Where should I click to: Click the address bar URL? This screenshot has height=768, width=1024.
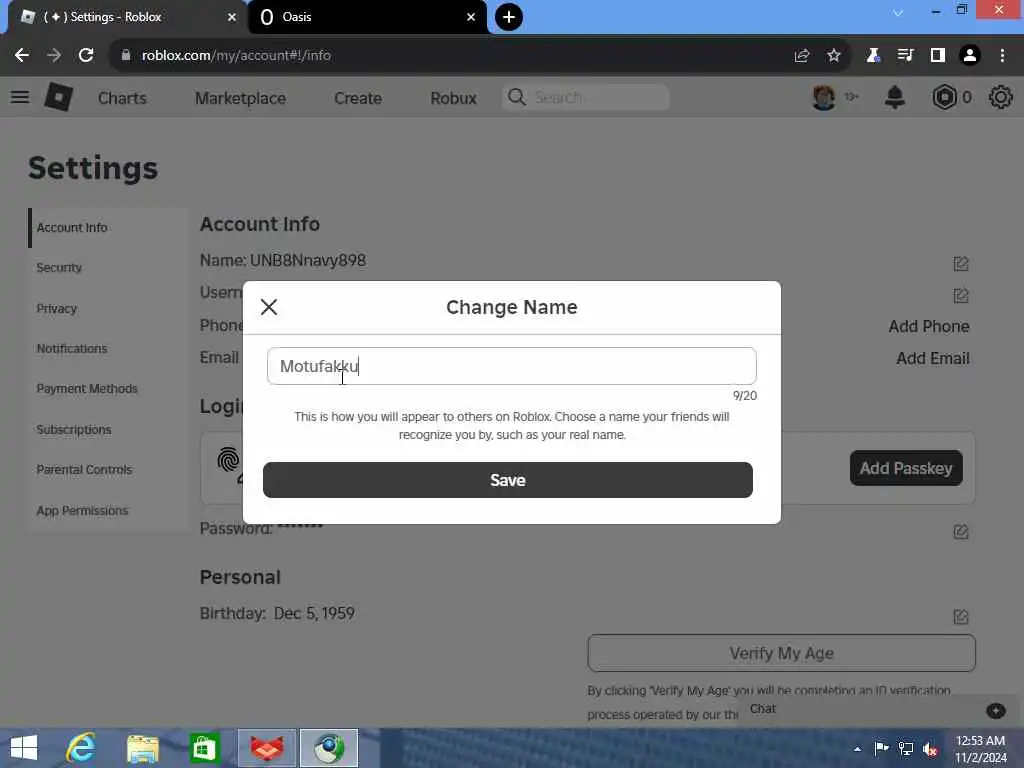236,56
